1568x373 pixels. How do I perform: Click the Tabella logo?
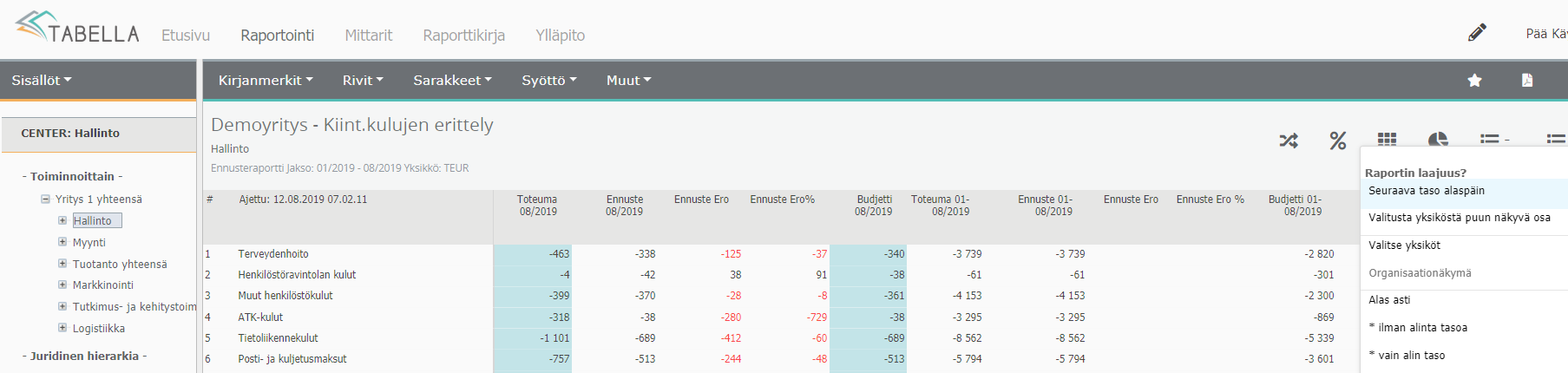[x=77, y=28]
